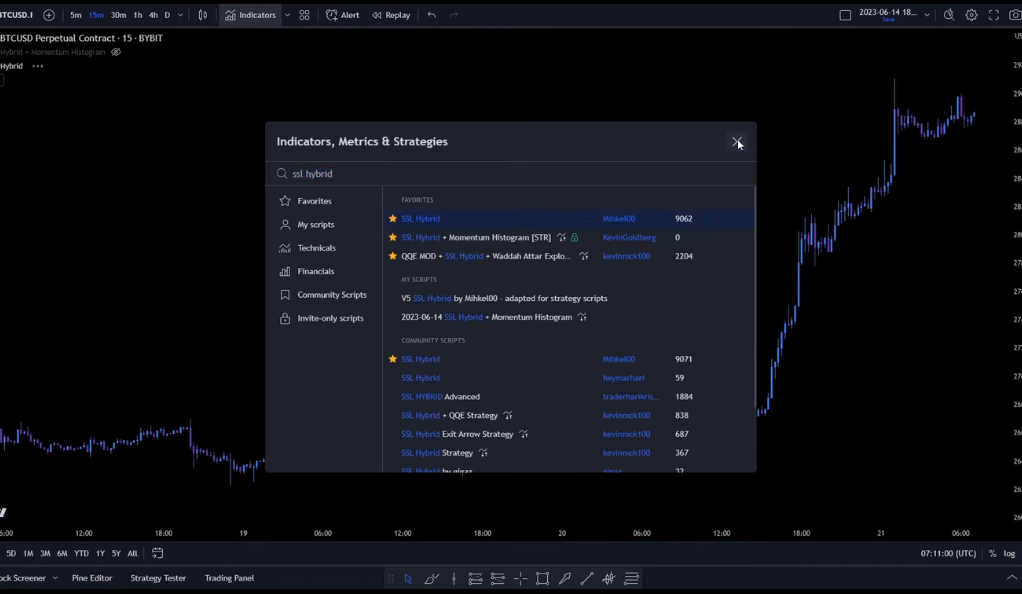
Task: Toggle visibility eye of Momentum Histogram indicator
Action: [x=116, y=52]
